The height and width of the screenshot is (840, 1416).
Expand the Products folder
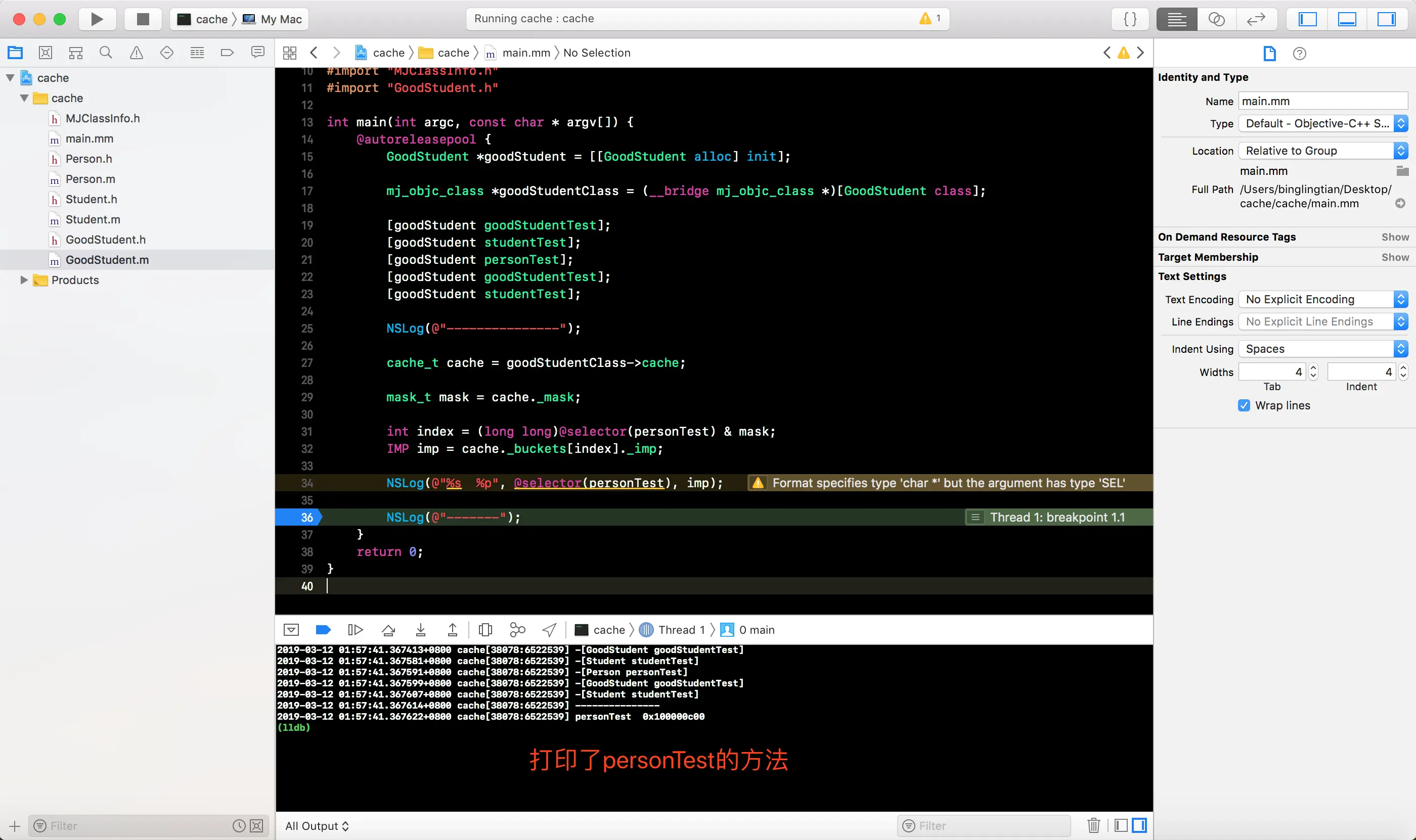click(24, 279)
